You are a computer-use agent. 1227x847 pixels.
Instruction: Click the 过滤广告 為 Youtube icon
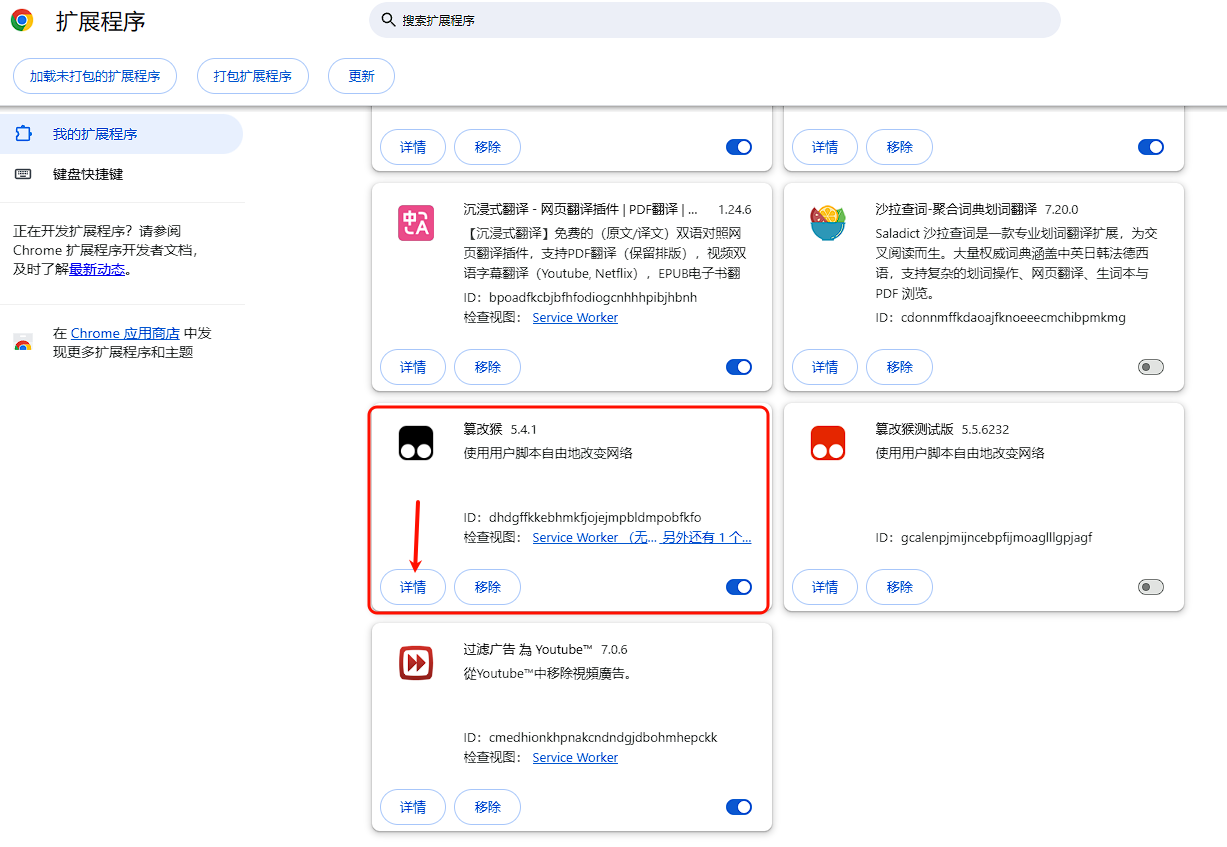pos(415,662)
